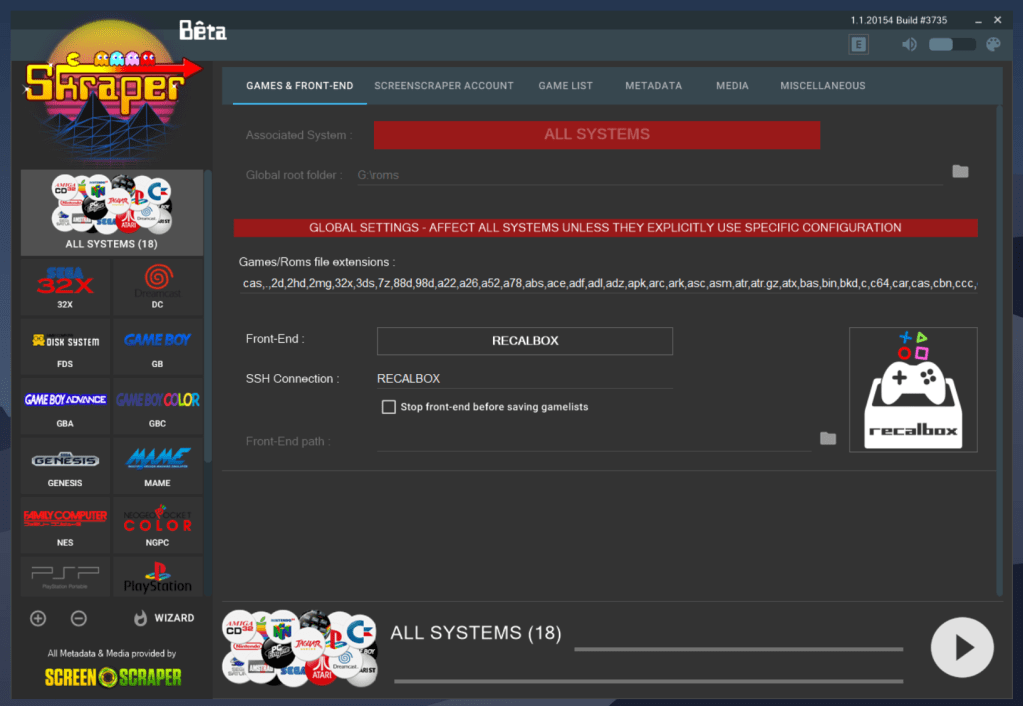The height and width of the screenshot is (706, 1023).
Task: Open the Front-End path folder browser
Action: tap(827, 438)
